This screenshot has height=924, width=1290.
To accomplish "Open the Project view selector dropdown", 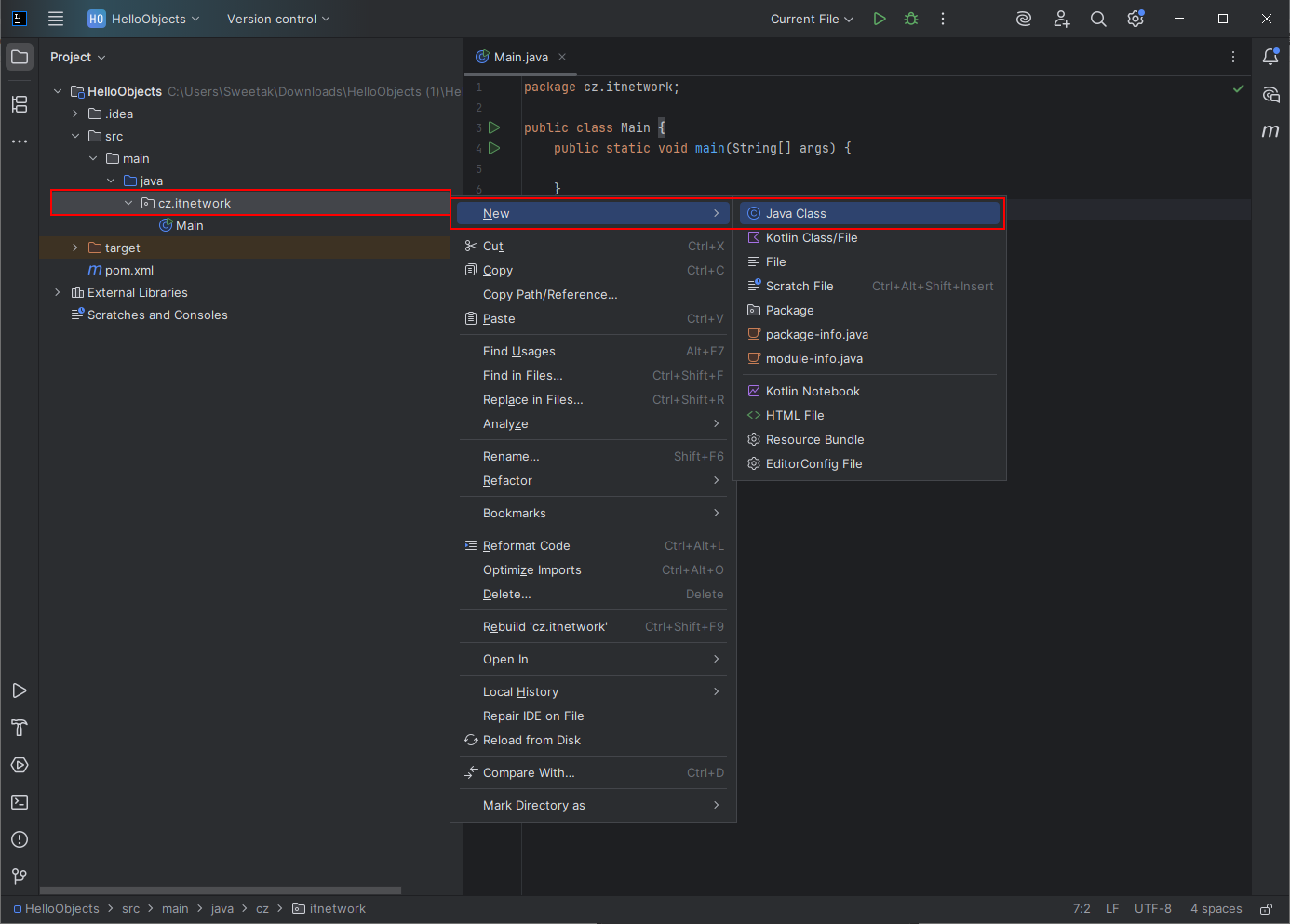I will pyautogui.click(x=77, y=57).
